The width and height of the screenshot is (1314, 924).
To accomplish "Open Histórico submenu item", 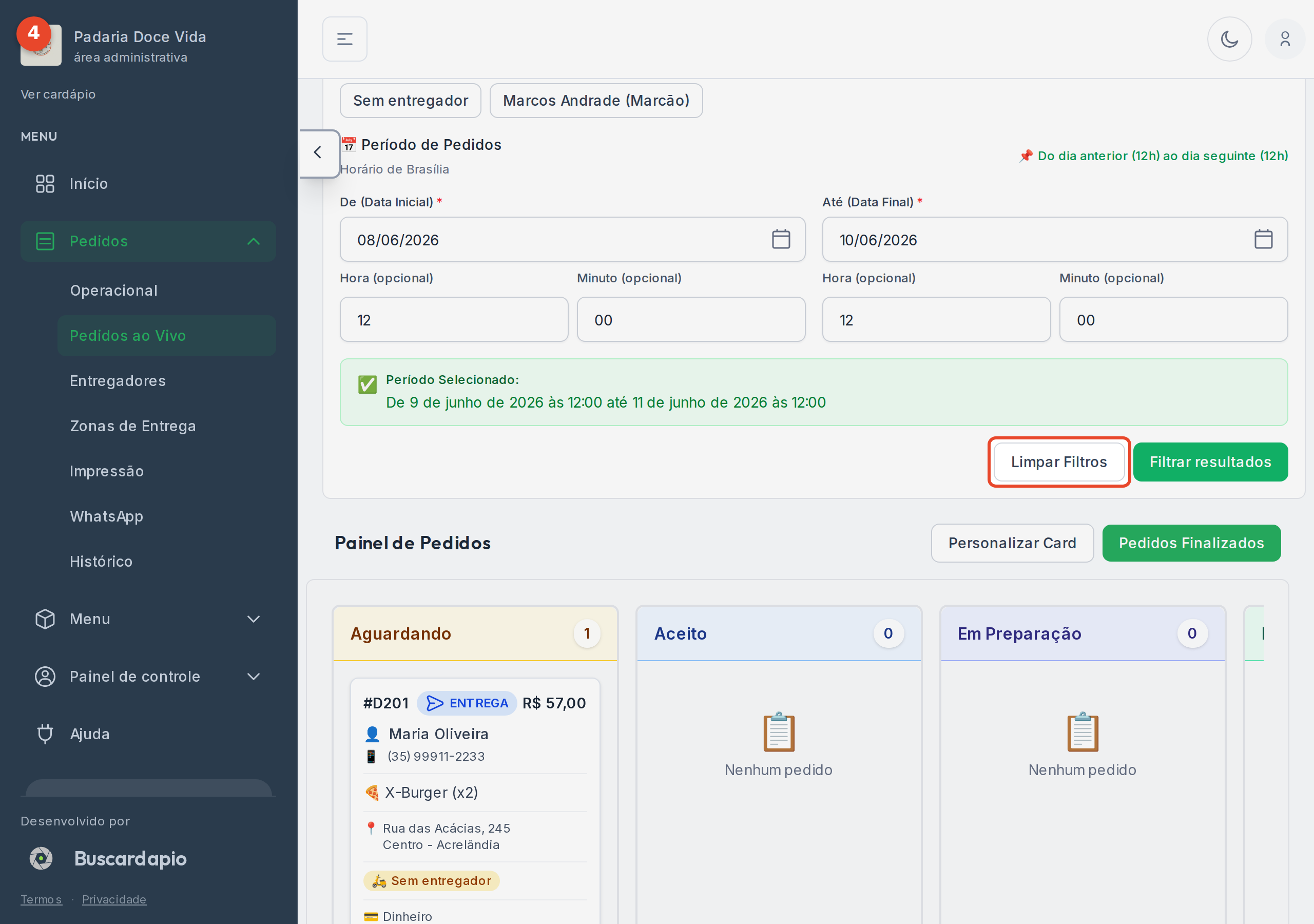I will point(166,562).
